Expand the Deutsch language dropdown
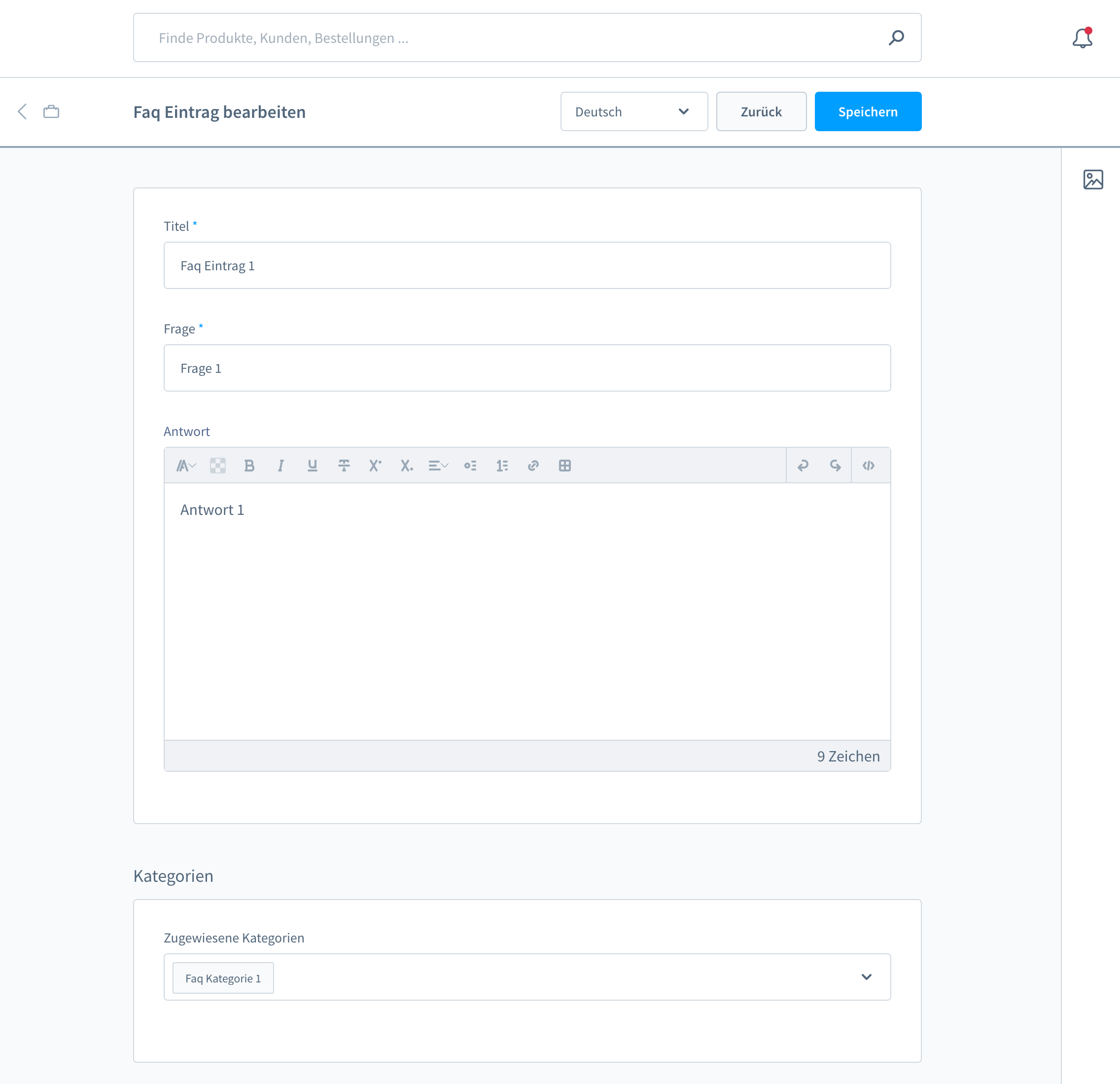Screen dimensions: 1120x1084 point(634,111)
